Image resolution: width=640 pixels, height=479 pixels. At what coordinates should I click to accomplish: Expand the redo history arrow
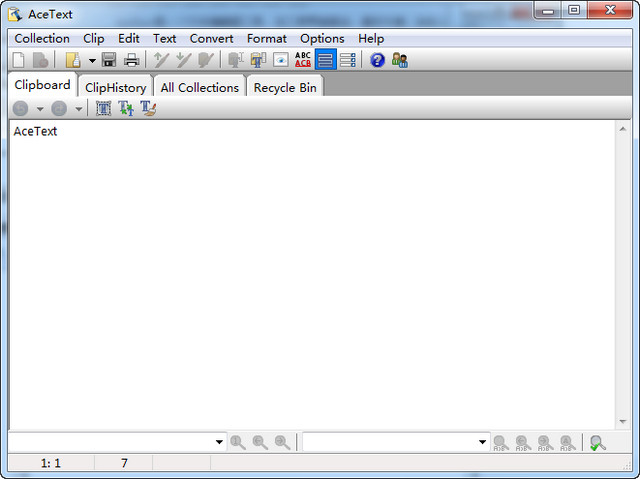[x=78, y=109]
